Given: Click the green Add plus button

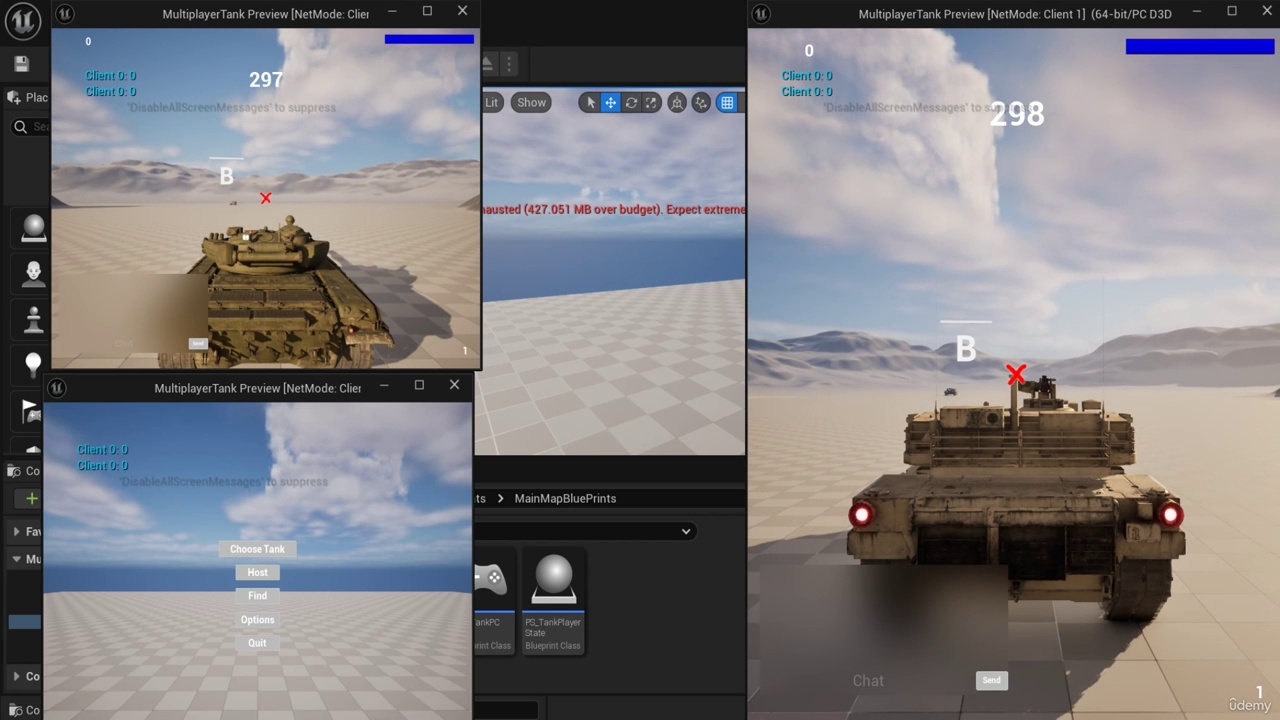Looking at the screenshot, I should tap(32, 498).
